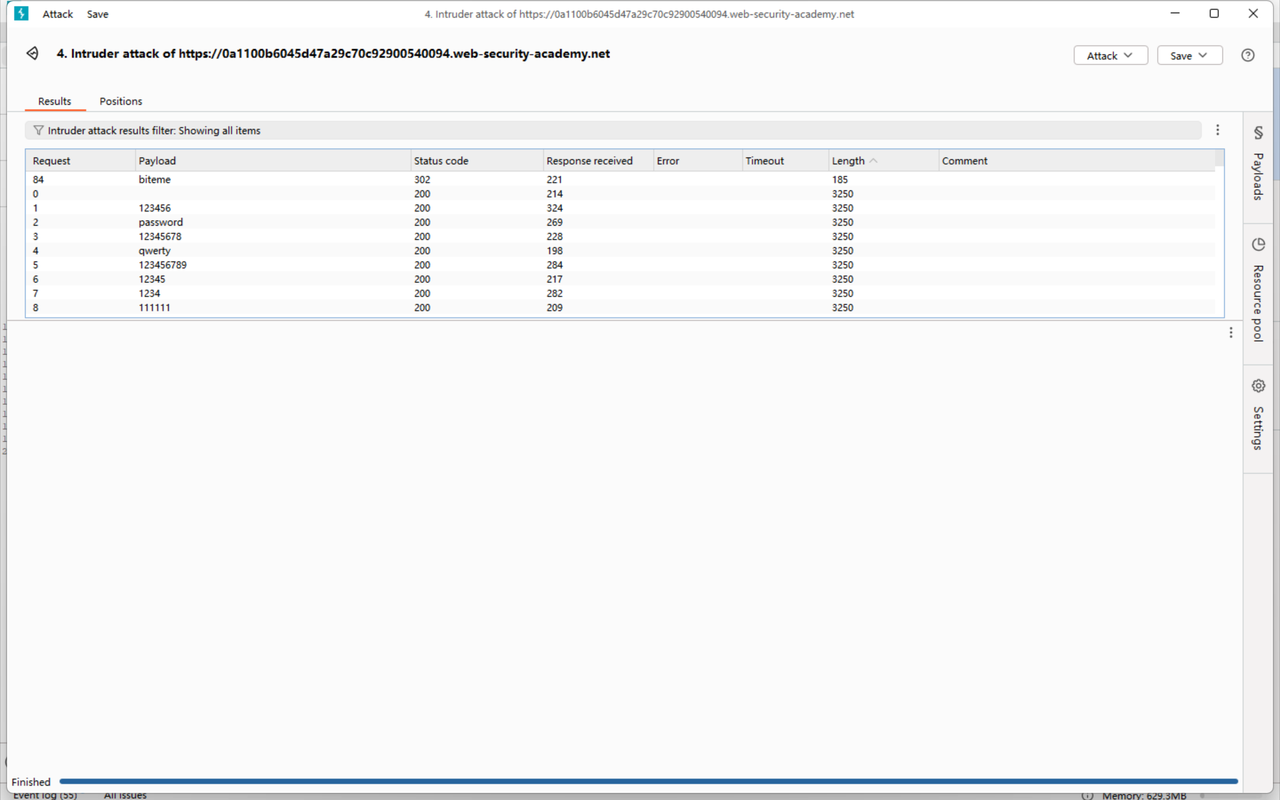
Task: Open the Attack menu
Action: pyautogui.click(x=57, y=13)
